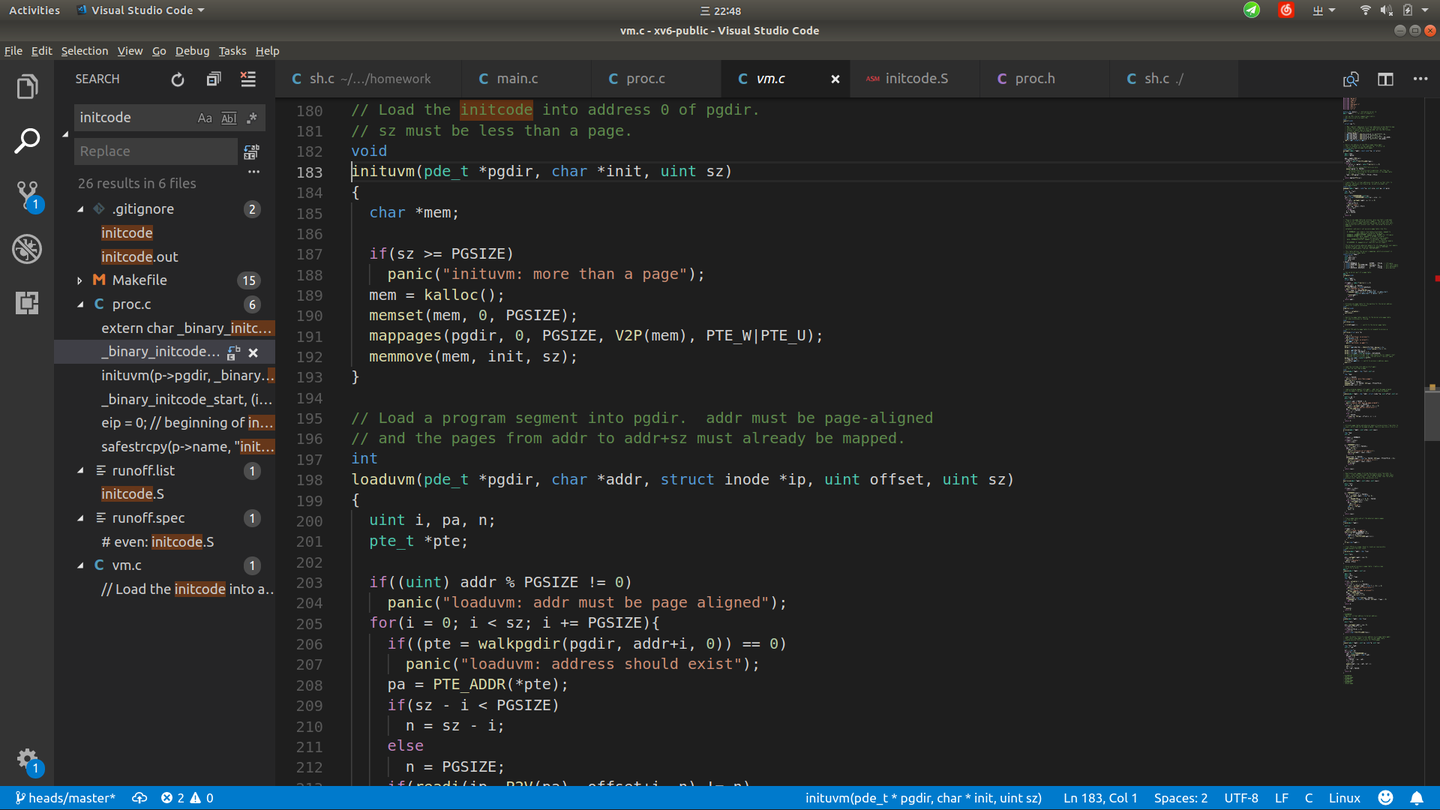Open the Debug menu
Screen dimensions: 1440x810
coord(192,51)
